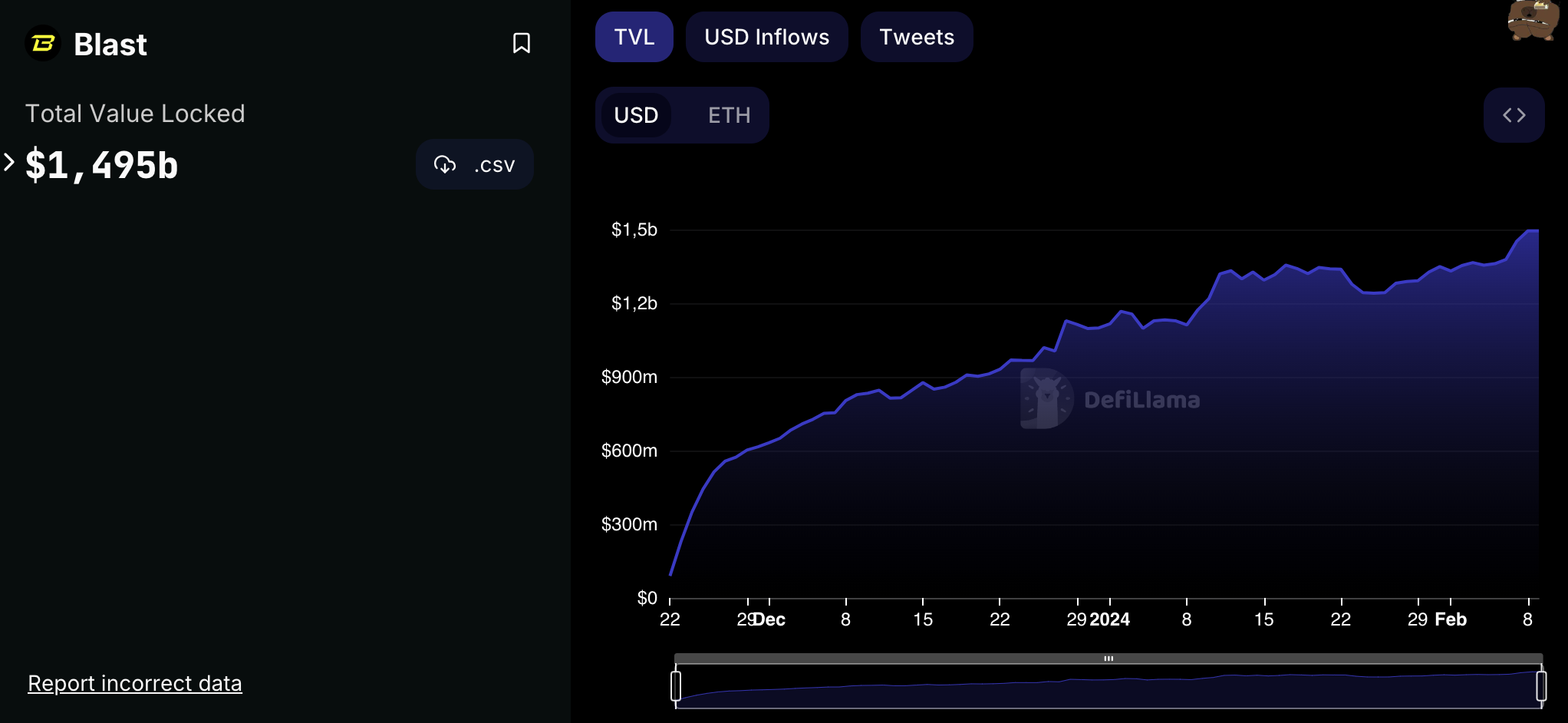Click the $1,2b y-axis label
Screen dimensions: 1568x723
(x=634, y=303)
